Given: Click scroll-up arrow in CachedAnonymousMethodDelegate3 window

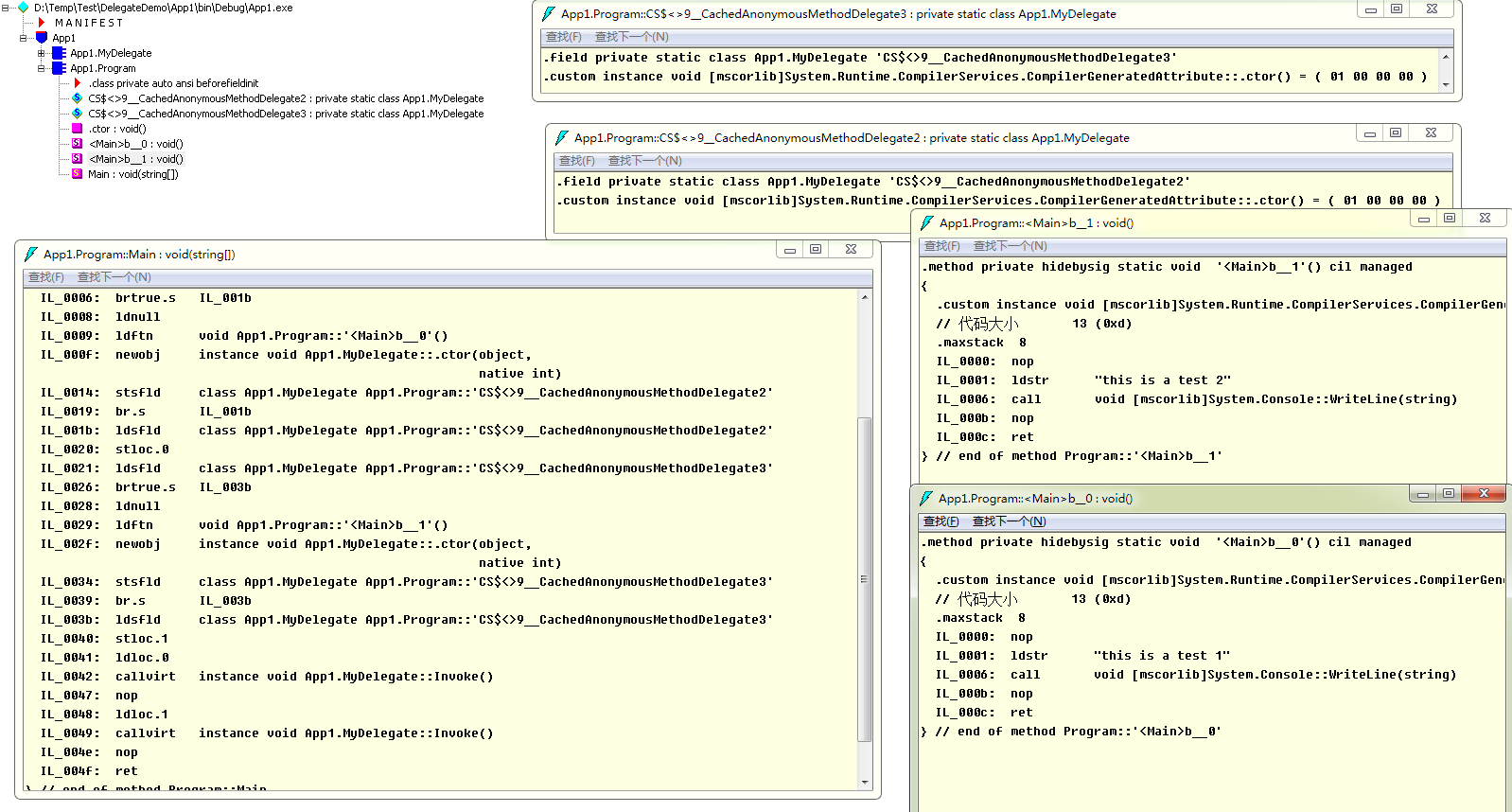Looking at the screenshot, I should (x=1446, y=57).
